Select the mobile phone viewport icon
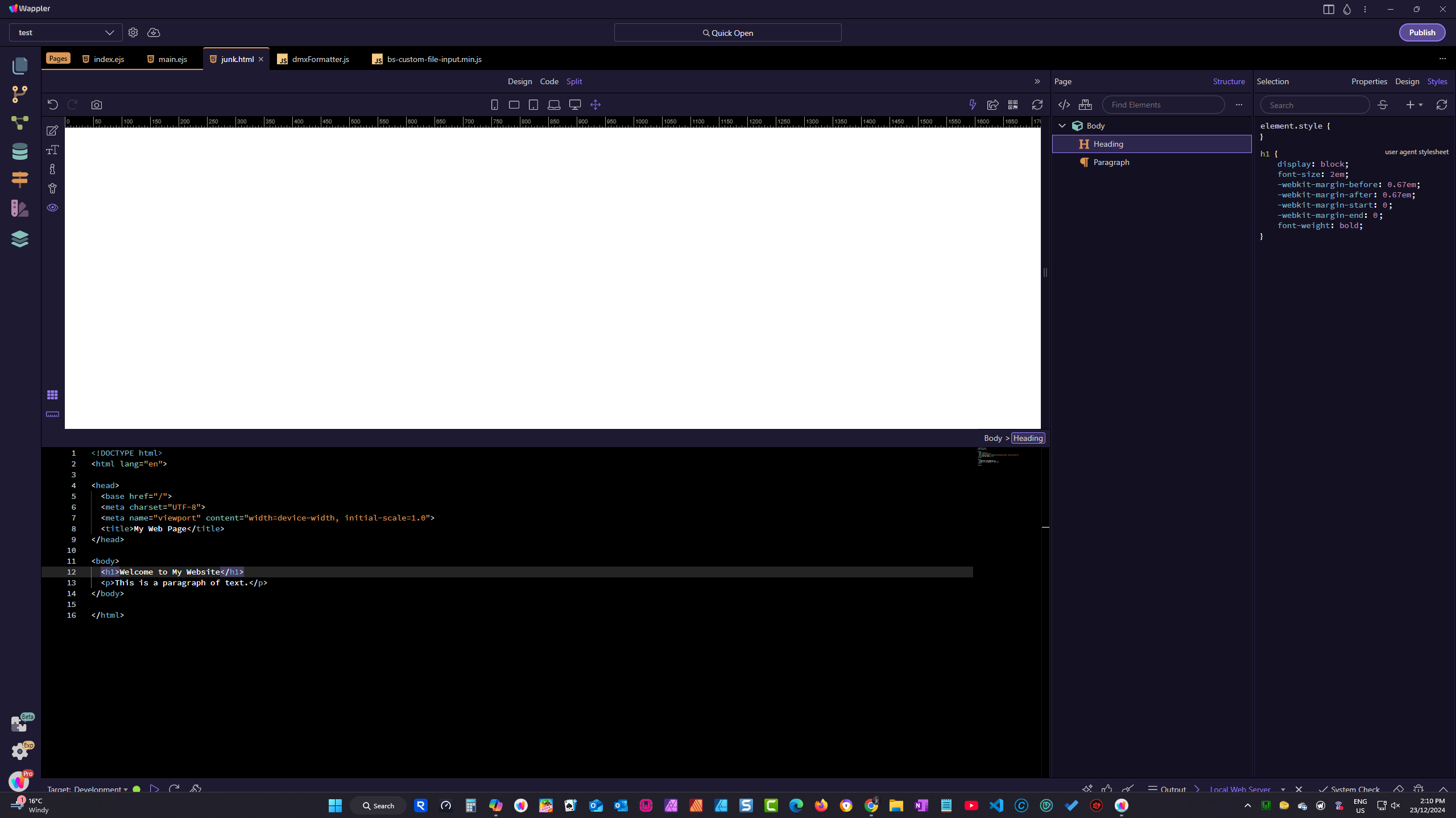1456x818 pixels. pyautogui.click(x=494, y=105)
